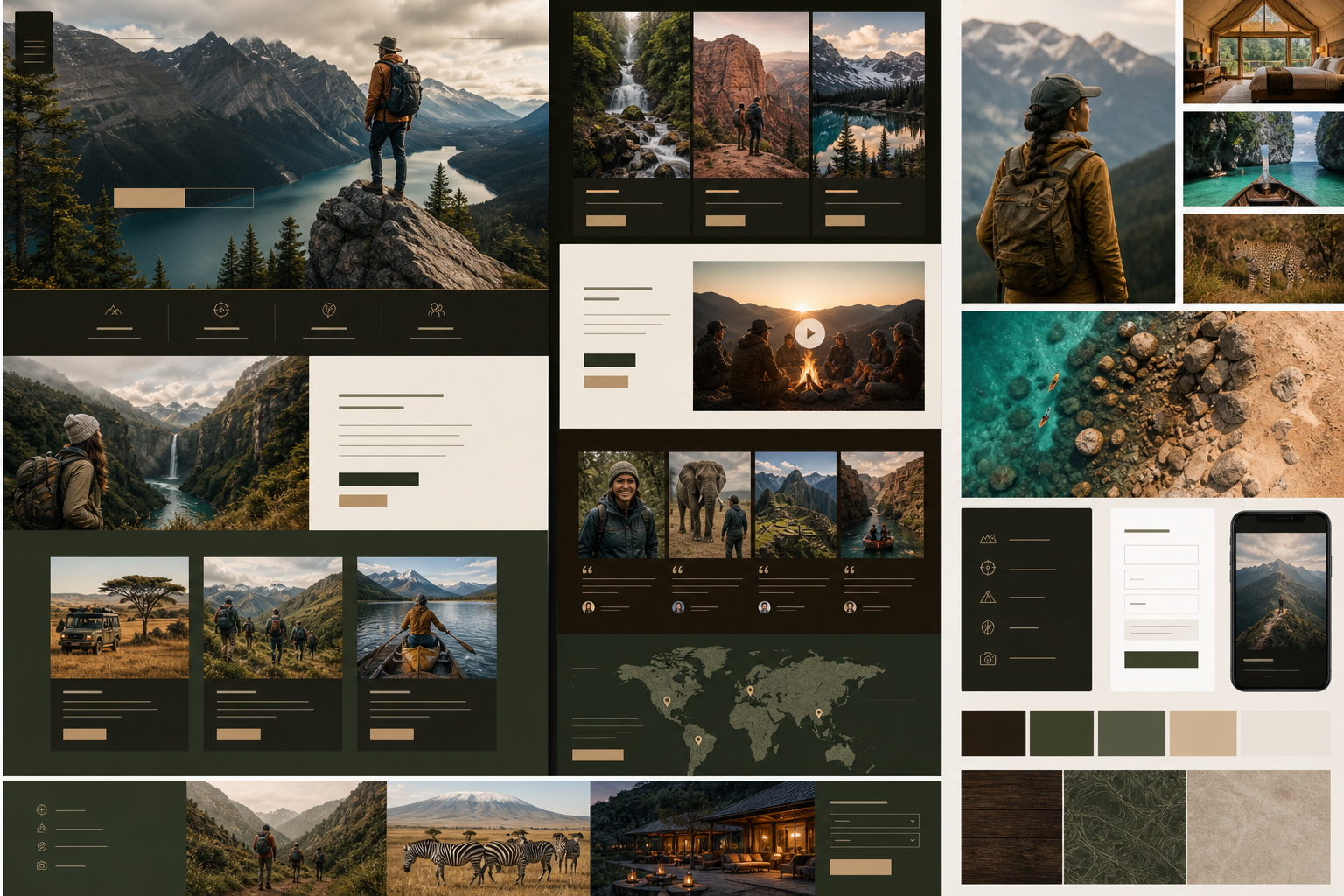
Task: Click the map pin over South America
Action: pyautogui.click(x=698, y=740)
